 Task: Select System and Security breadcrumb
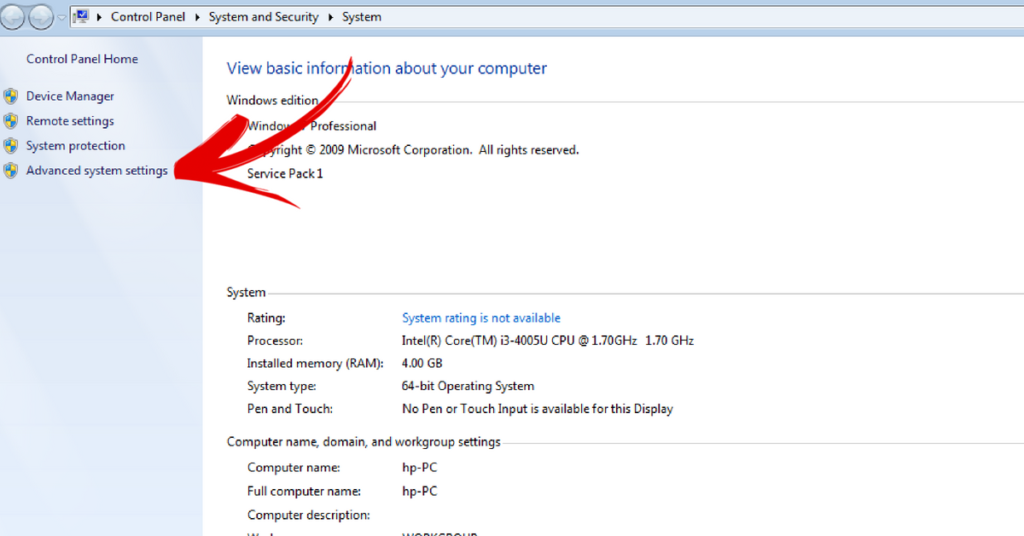pos(263,17)
